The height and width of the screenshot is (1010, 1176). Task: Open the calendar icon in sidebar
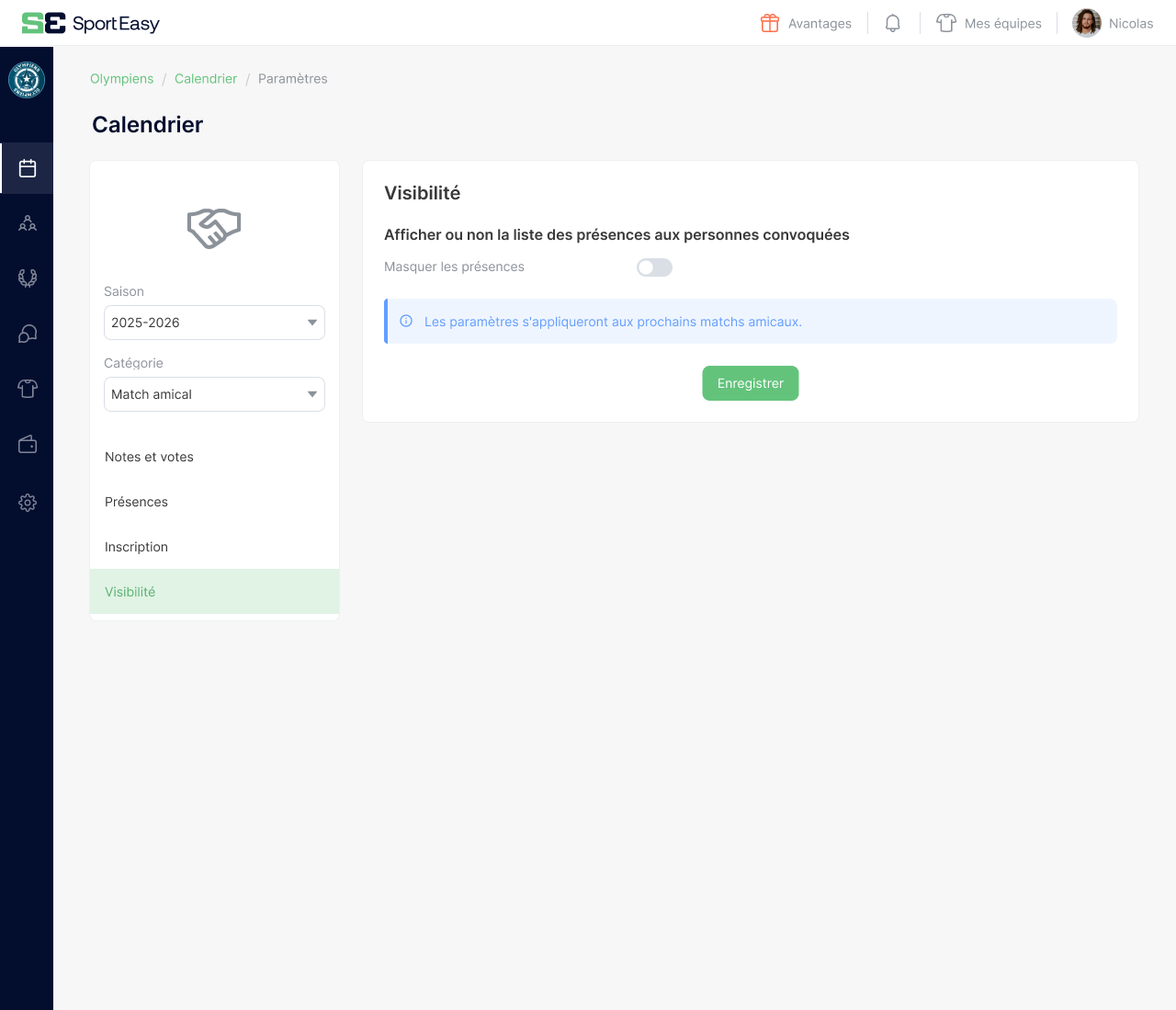click(x=28, y=168)
